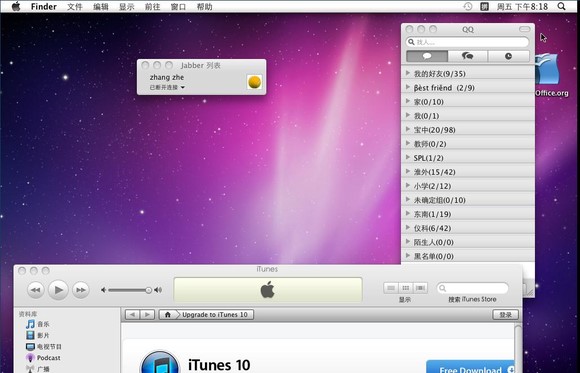Open the Apple menu
The height and width of the screenshot is (373, 580).
[x=16, y=6]
